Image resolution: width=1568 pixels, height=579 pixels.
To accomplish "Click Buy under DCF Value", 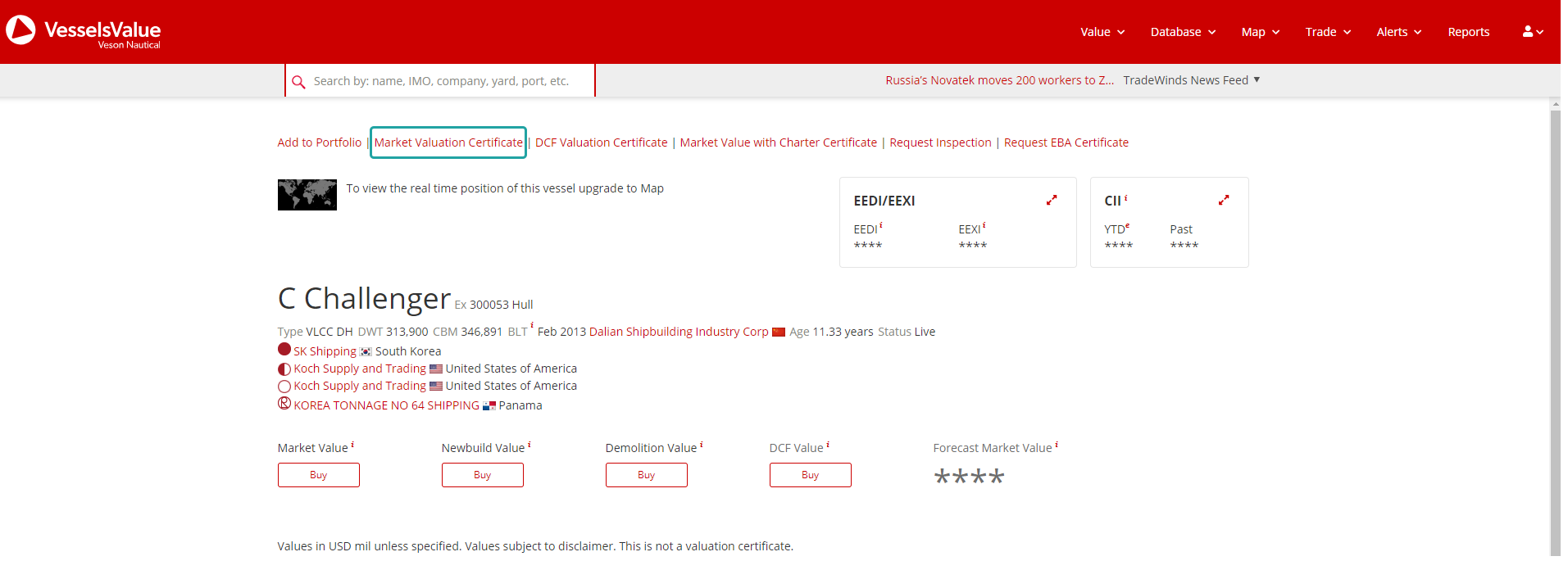I will pyautogui.click(x=811, y=475).
